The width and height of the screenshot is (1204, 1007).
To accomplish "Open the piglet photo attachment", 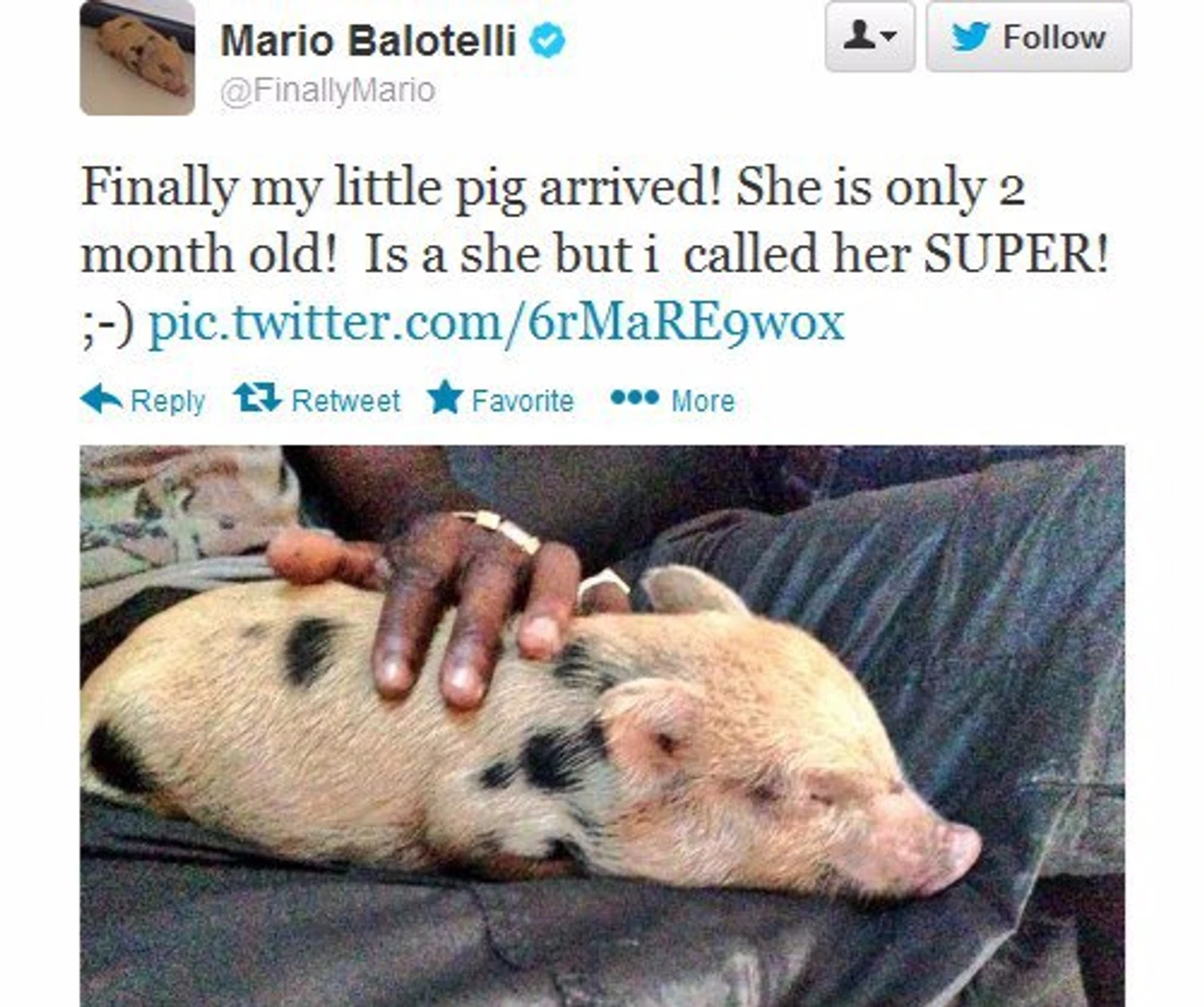I will (602, 726).
